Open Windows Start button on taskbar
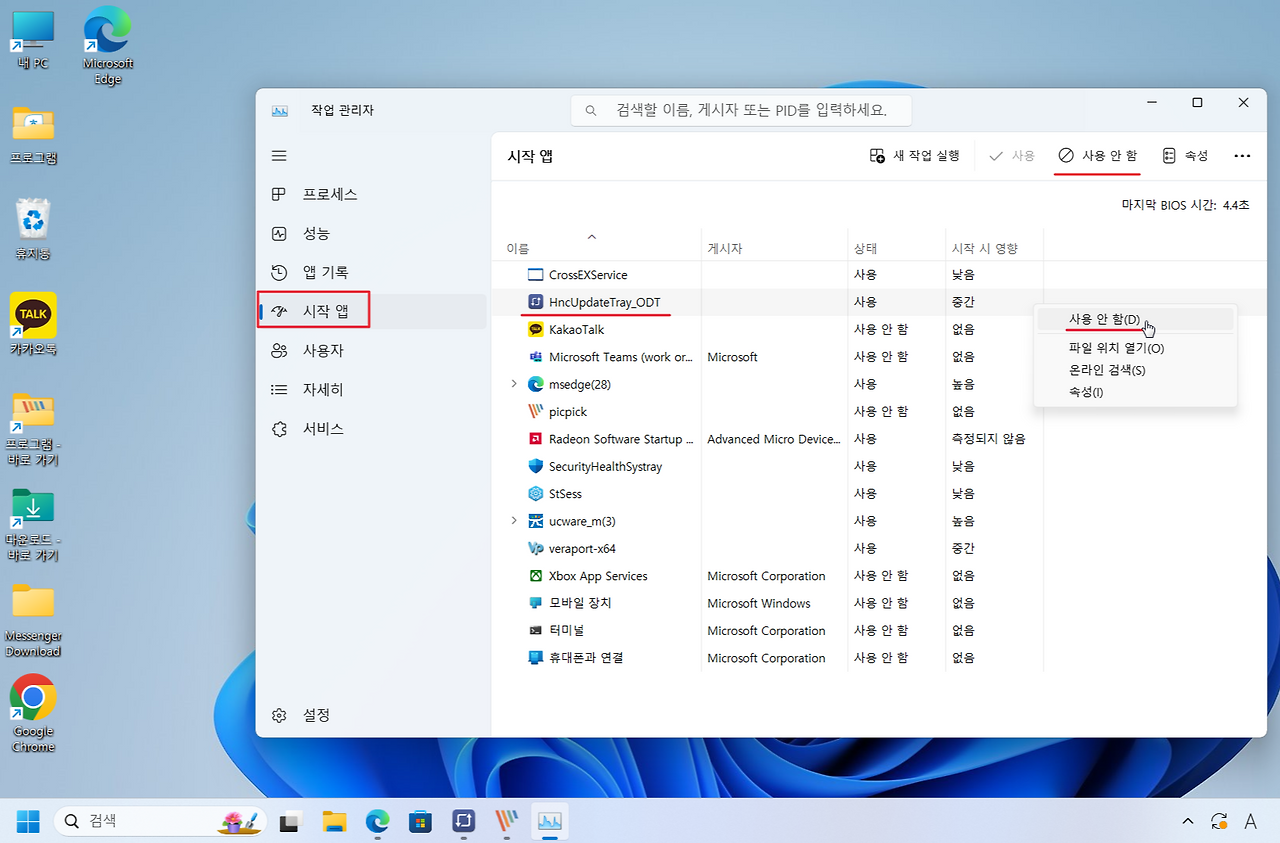 tap(28, 822)
